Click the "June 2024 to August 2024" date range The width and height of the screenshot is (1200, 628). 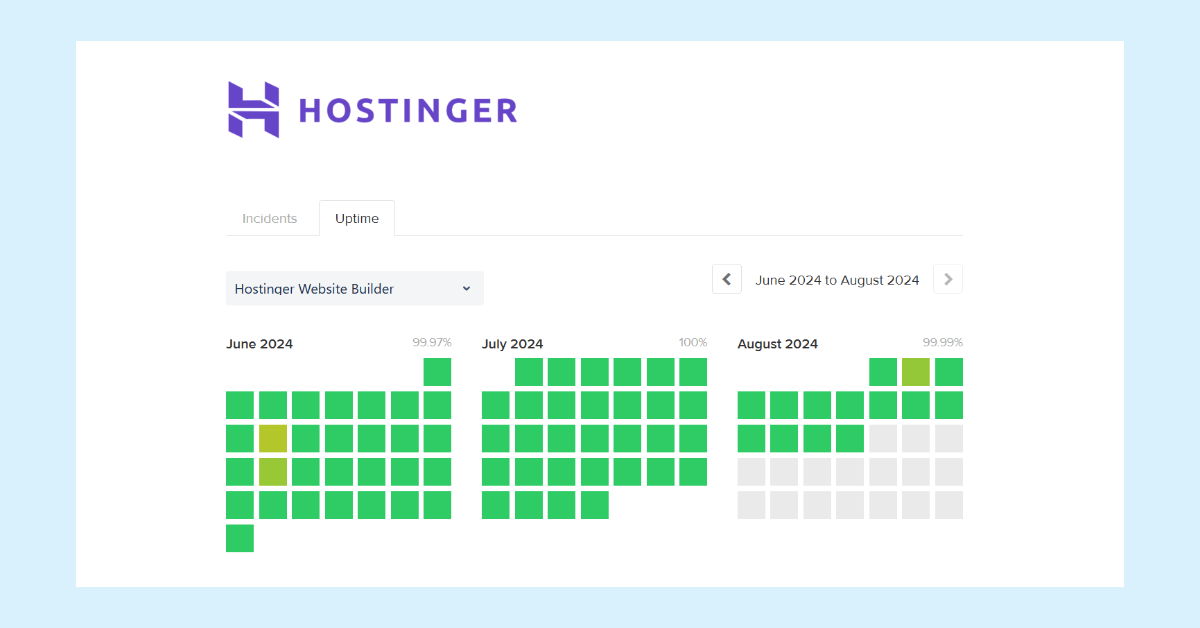click(x=837, y=280)
